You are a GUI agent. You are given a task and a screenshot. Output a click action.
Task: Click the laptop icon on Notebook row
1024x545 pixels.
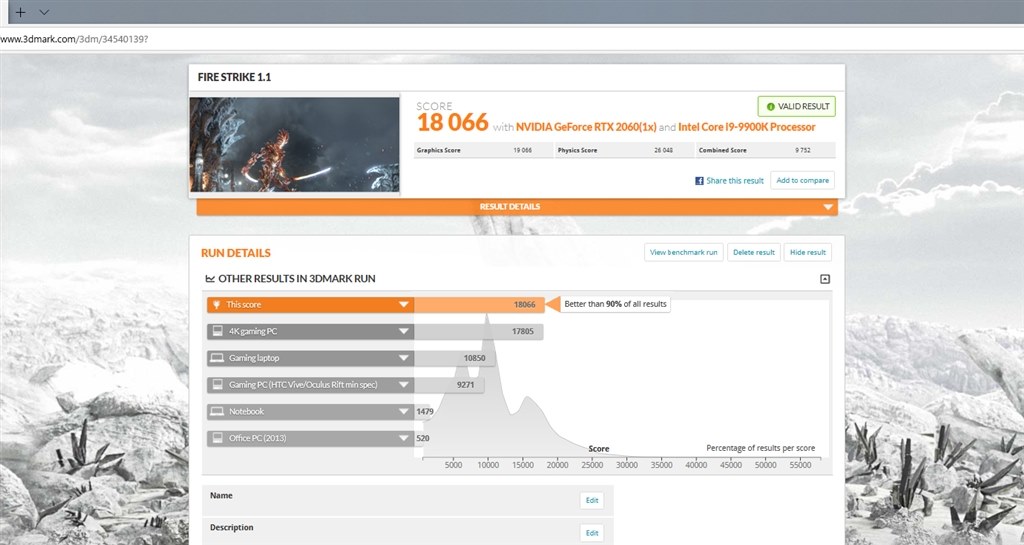click(x=217, y=412)
